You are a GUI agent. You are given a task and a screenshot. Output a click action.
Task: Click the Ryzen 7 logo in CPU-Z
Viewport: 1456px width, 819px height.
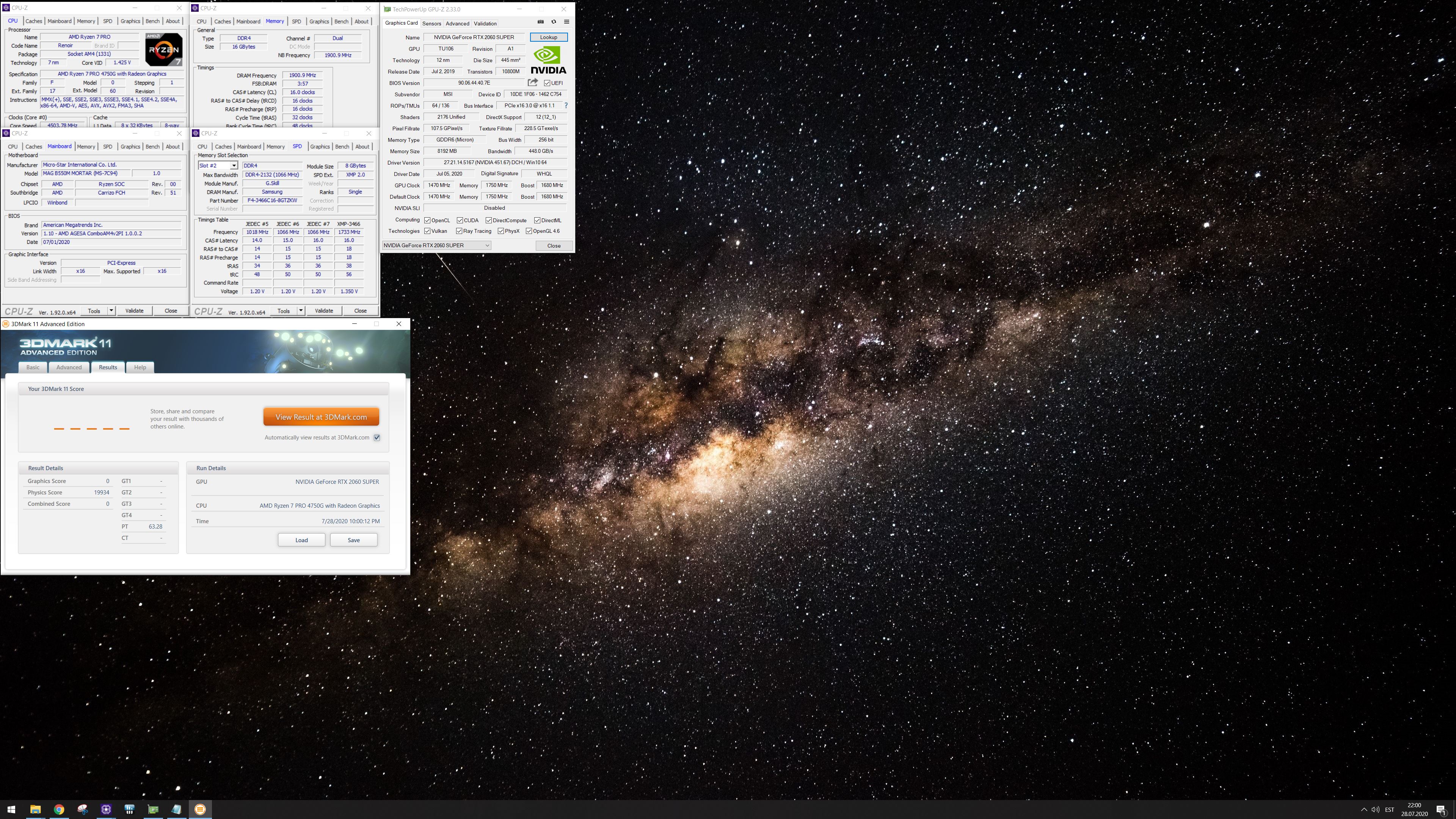pos(164,50)
